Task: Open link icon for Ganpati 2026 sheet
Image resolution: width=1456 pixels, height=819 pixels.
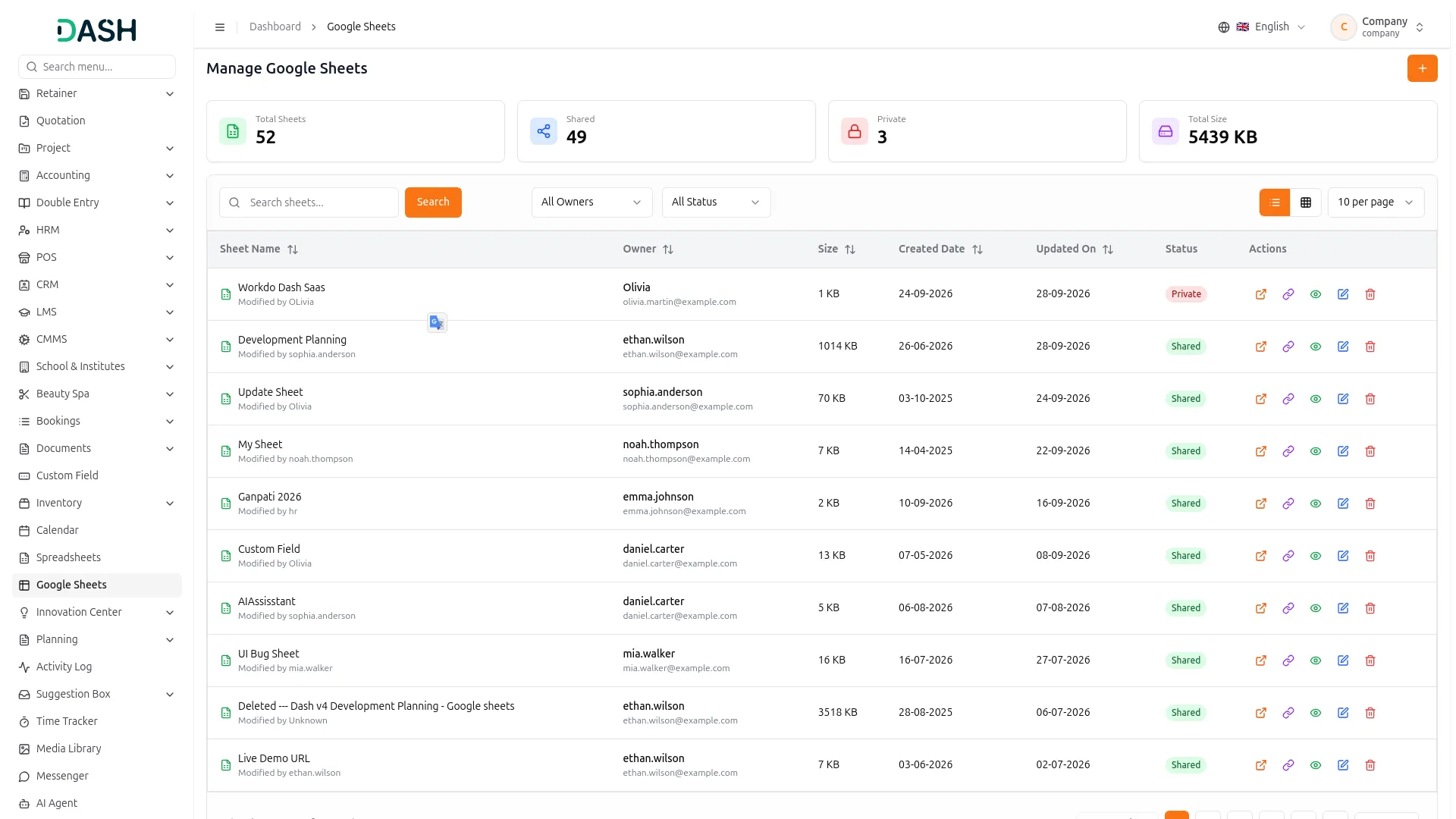Action: pyautogui.click(x=1288, y=504)
